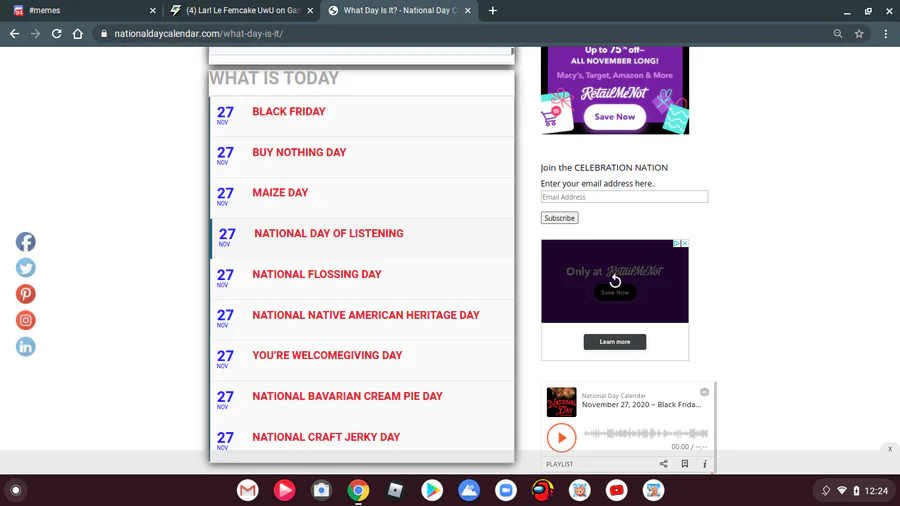The width and height of the screenshot is (900, 506).
Task: Open the Camera app on the shelf
Action: tap(321, 491)
